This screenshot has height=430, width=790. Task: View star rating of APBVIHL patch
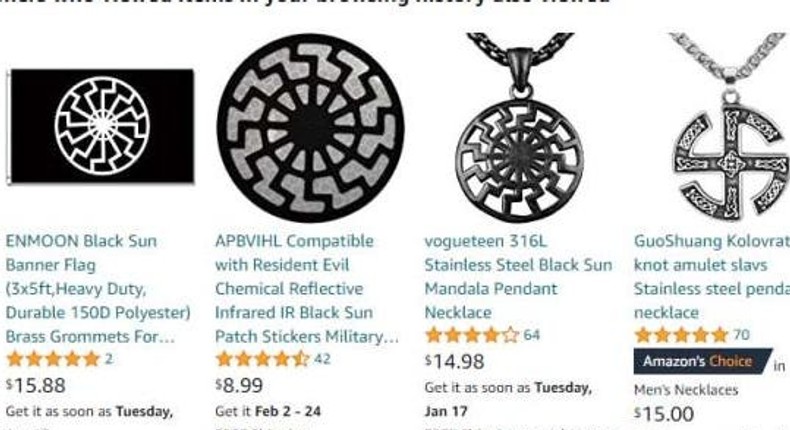click(x=262, y=359)
